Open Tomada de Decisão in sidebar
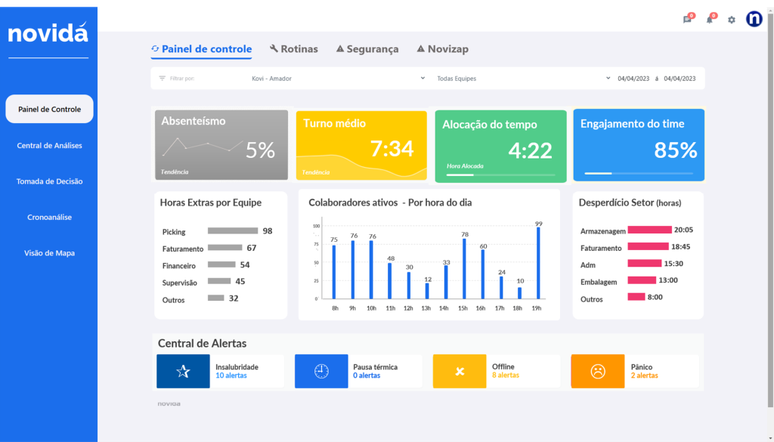Image resolution: width=774 pixels, height=442 pixels. 49,181
